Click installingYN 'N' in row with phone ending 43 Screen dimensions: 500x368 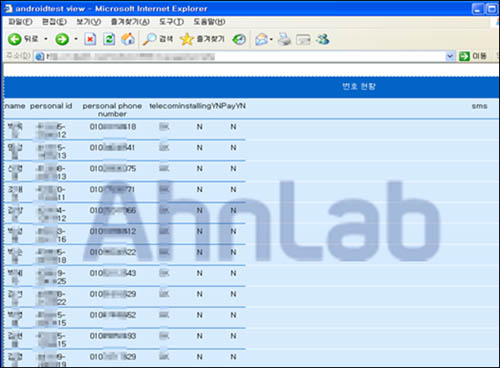[199, 273]
